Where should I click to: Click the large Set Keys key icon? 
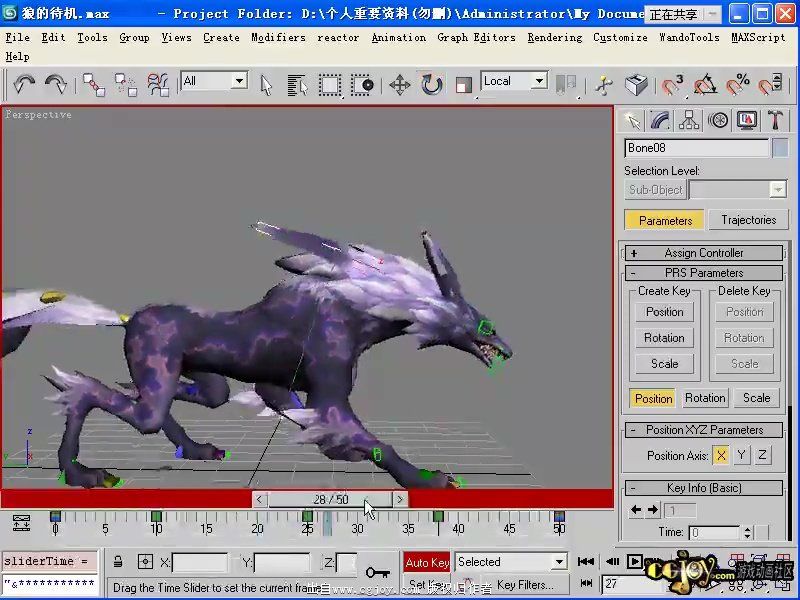[378, 571]
